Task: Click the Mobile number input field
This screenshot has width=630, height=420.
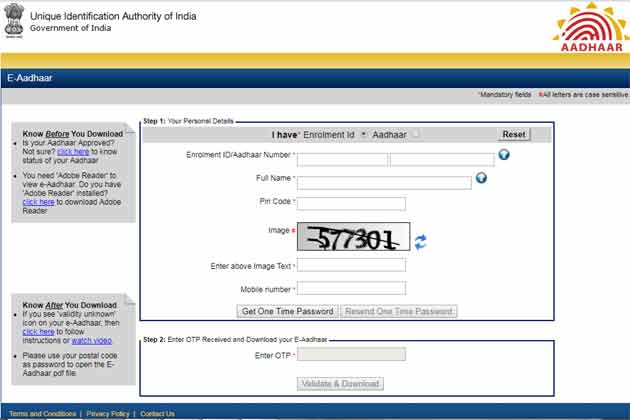Action: click(351, 289)
